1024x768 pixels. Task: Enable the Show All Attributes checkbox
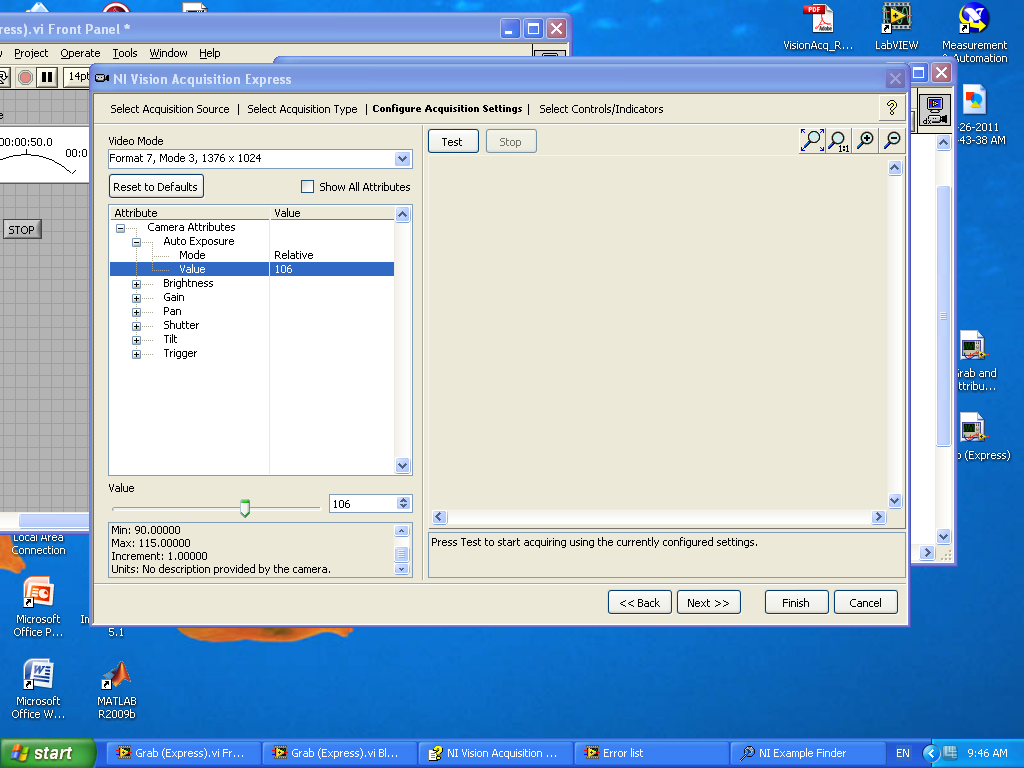pyautogui.click(x=308, y=187)
